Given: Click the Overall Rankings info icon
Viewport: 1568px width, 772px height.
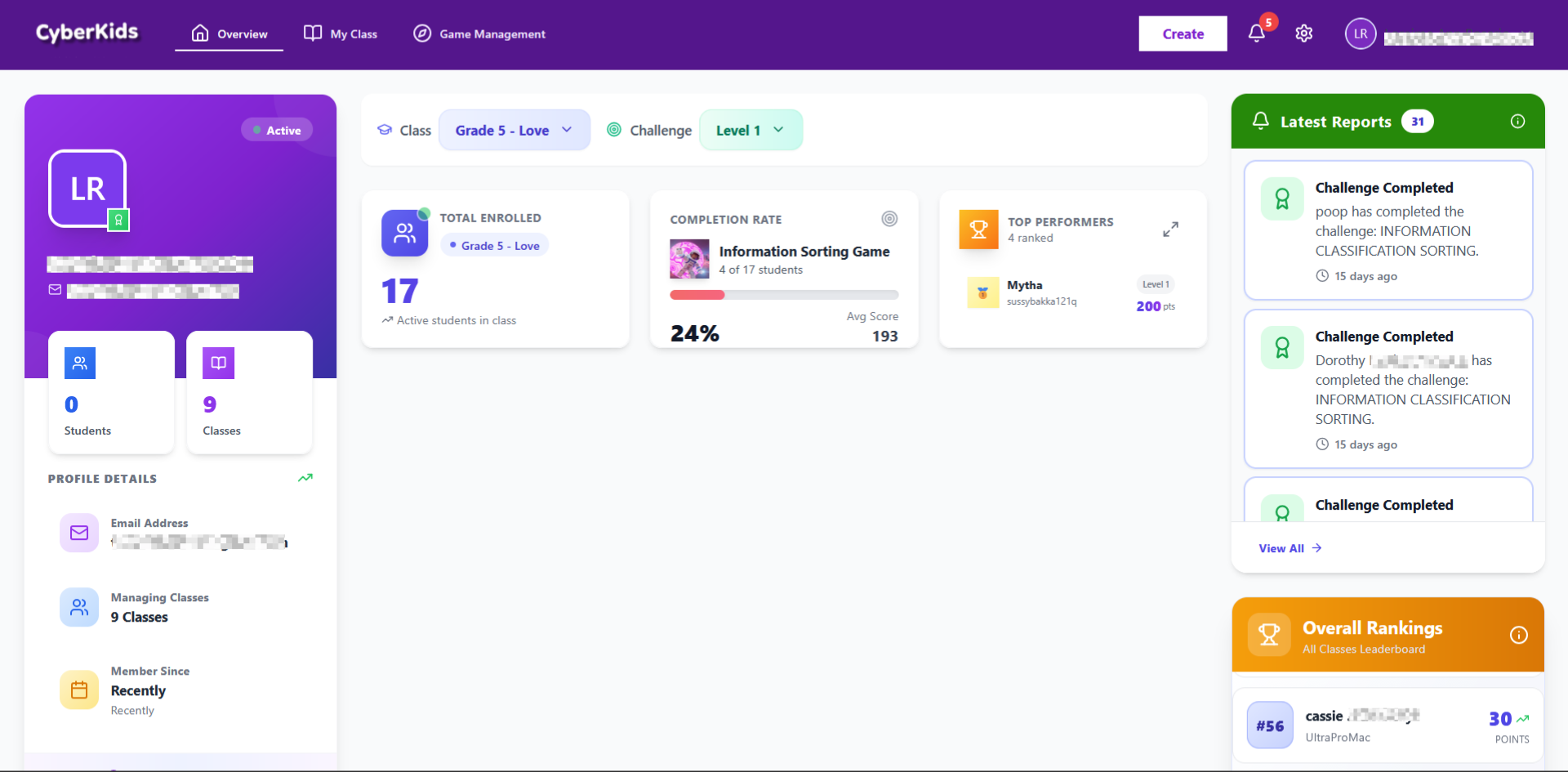Looking at the screenshot, I should [1518, 635].
